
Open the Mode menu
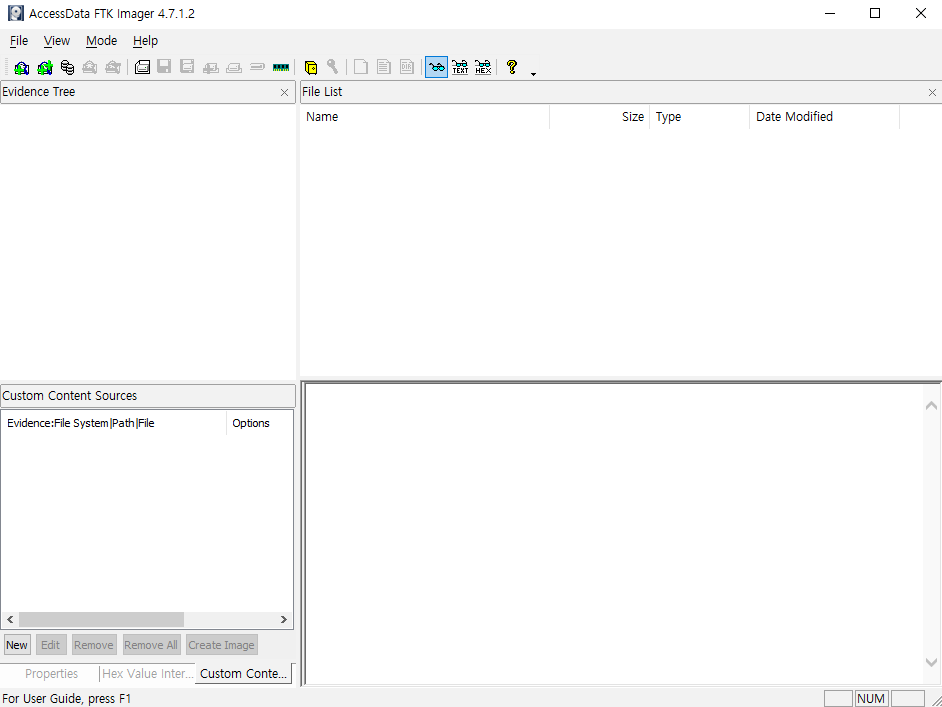[102, 41]
